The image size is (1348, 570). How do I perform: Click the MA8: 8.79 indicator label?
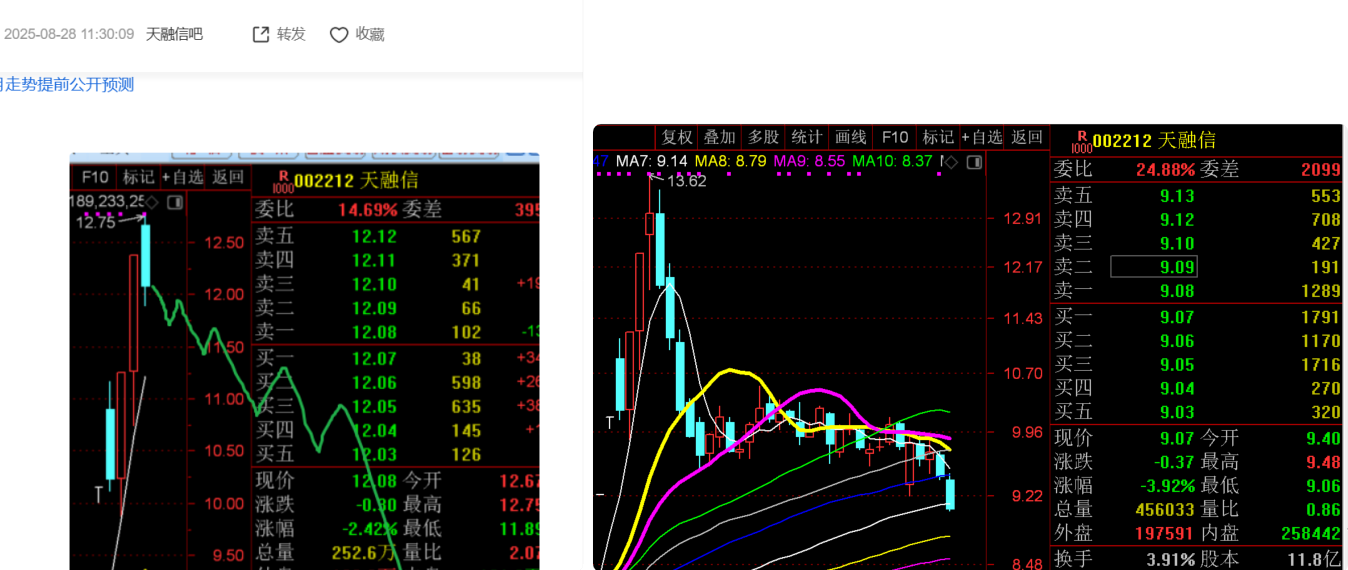pos(730,161)
